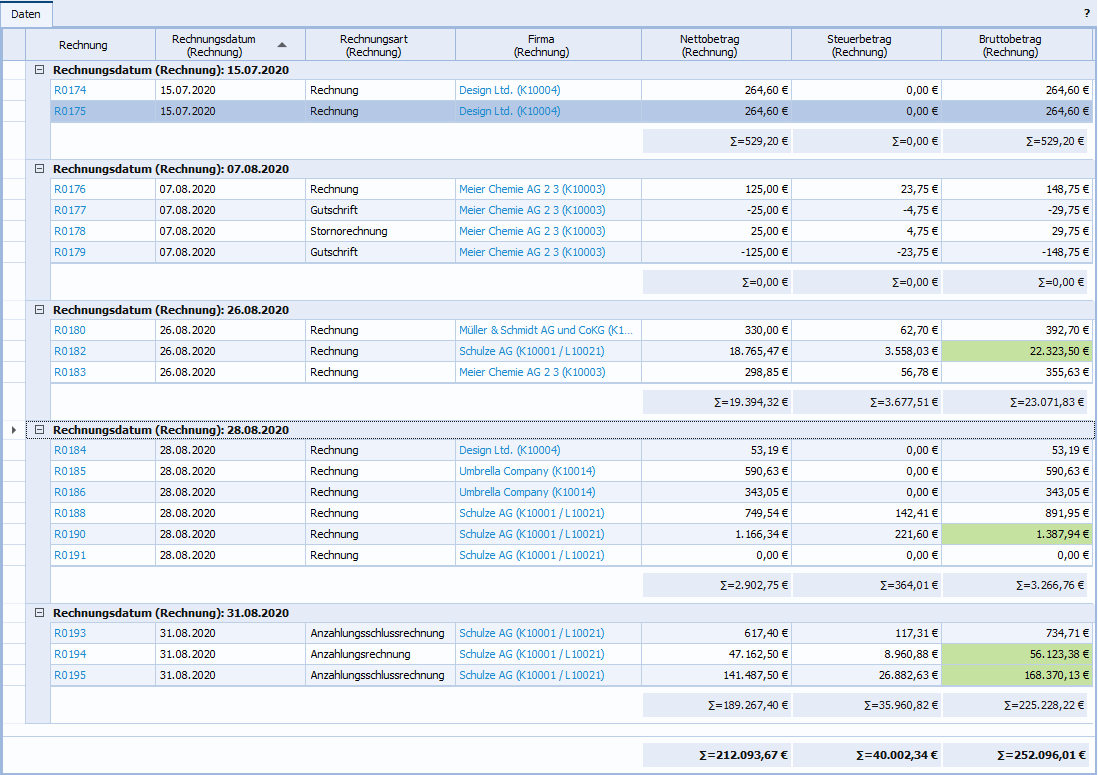1098x775 pixels.
Task: Sort by Nettobetrag column header
Action: [x=715, y=45]
